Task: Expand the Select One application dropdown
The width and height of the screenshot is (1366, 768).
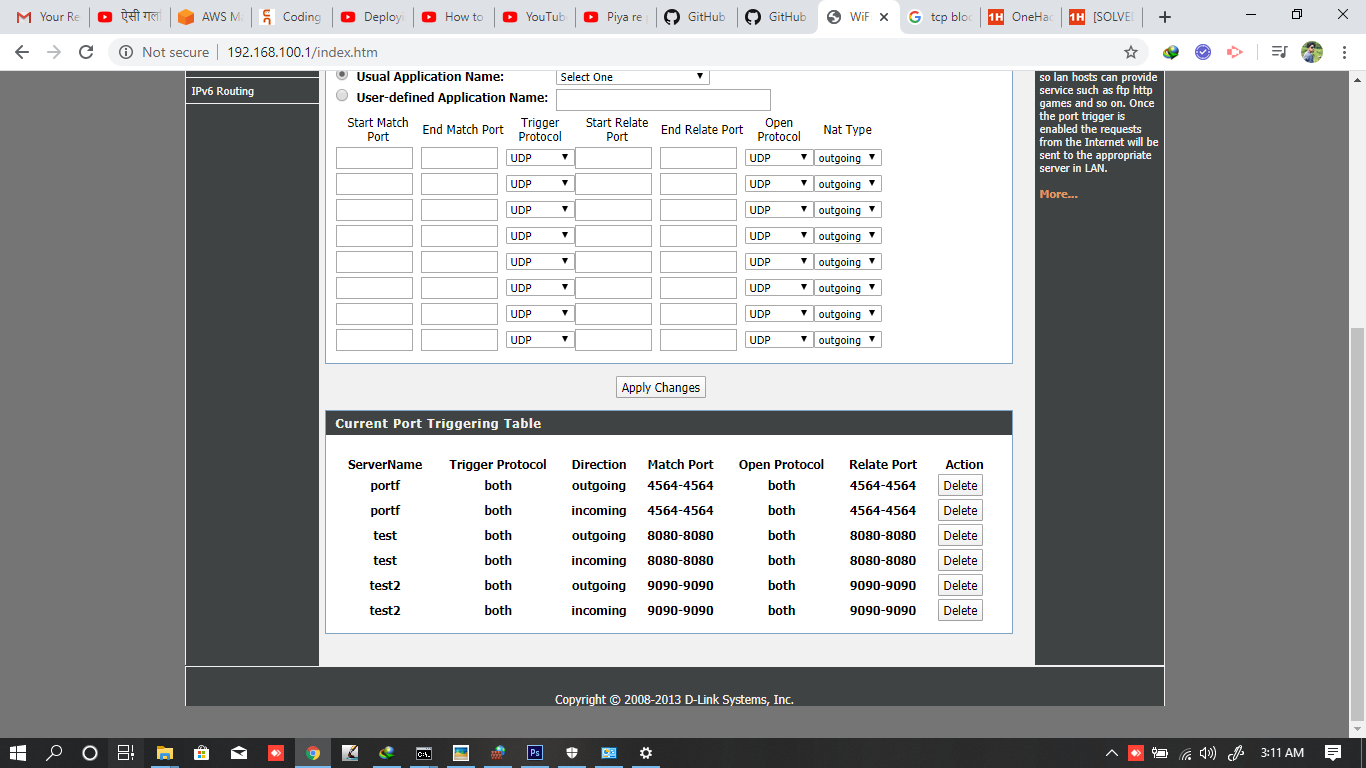Action: (x=632, y=77)
